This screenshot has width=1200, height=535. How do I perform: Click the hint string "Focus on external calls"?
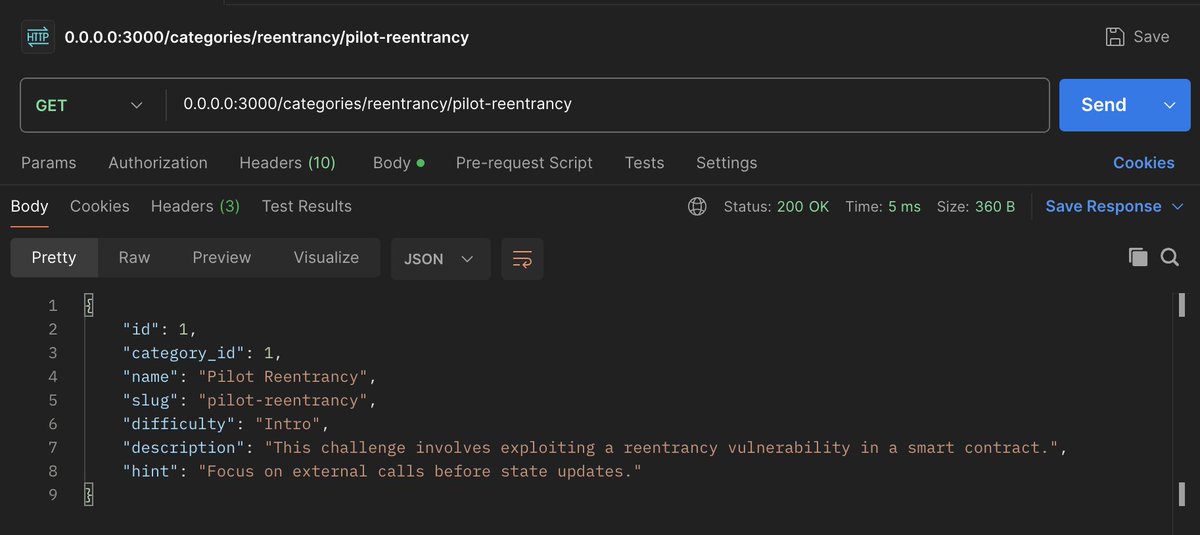[419, 472]
